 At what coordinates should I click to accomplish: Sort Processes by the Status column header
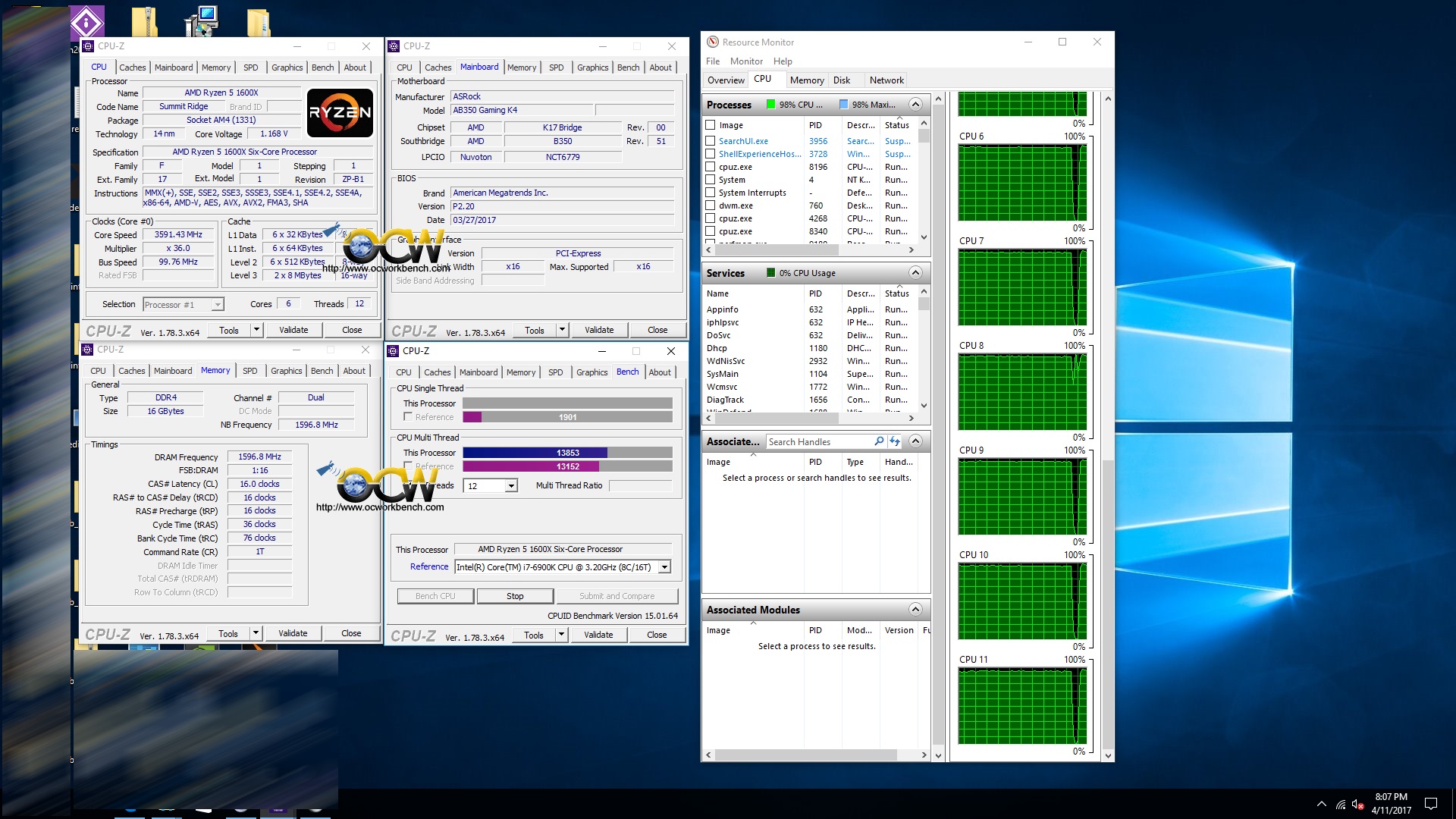tap(897, 125)
